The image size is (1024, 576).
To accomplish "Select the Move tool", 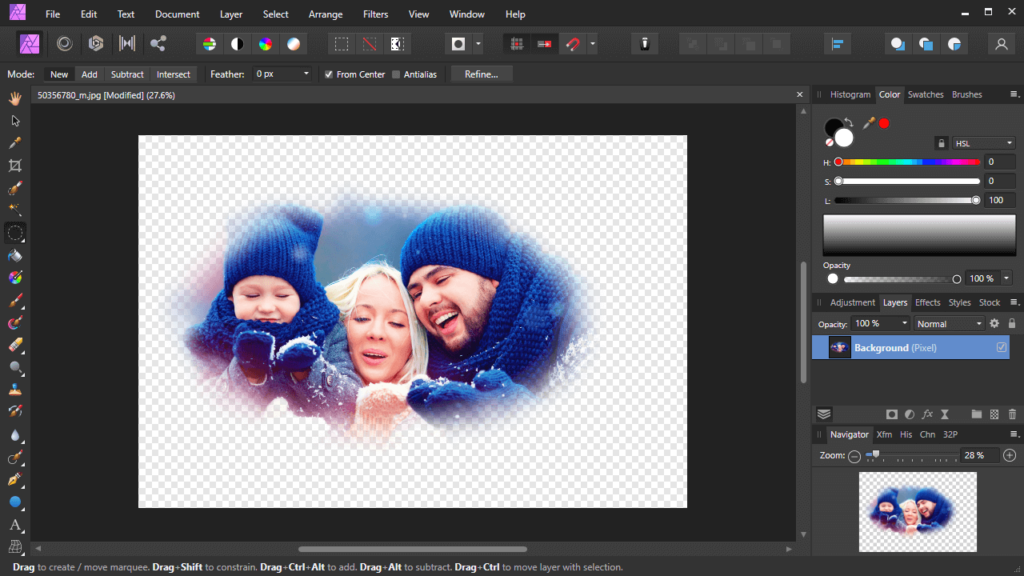I will tap(14, 120).
